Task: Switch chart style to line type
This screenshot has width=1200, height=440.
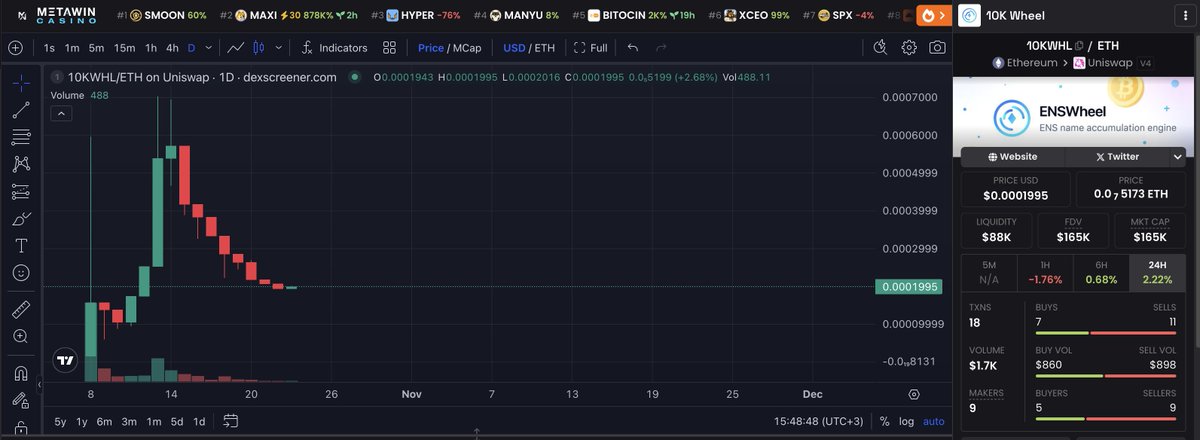Action: (235, 47)
